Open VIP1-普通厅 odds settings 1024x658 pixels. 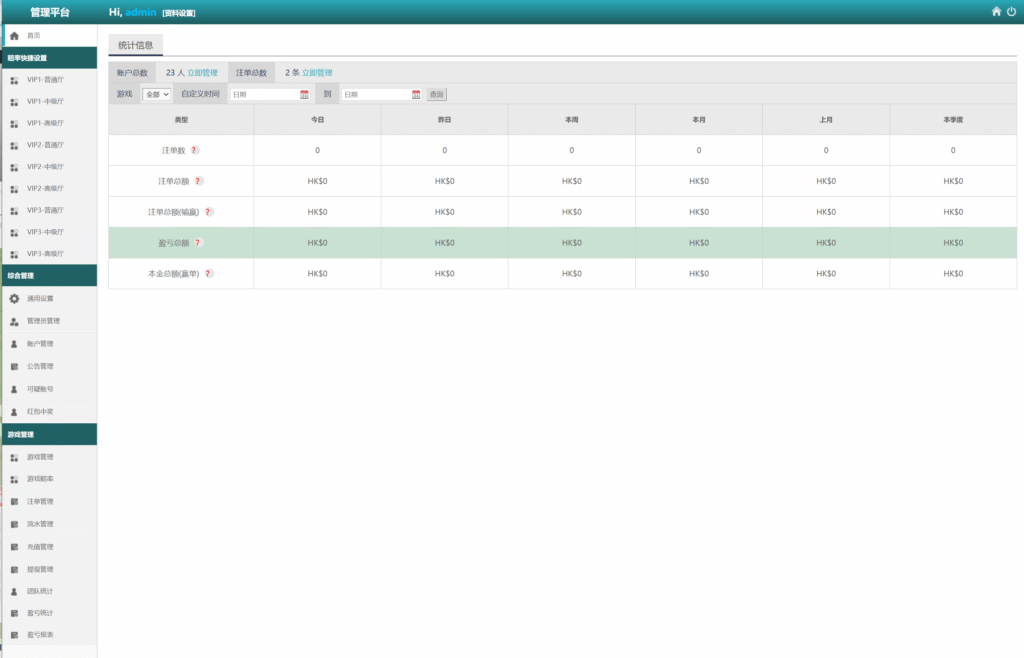(x=45, y=79)
